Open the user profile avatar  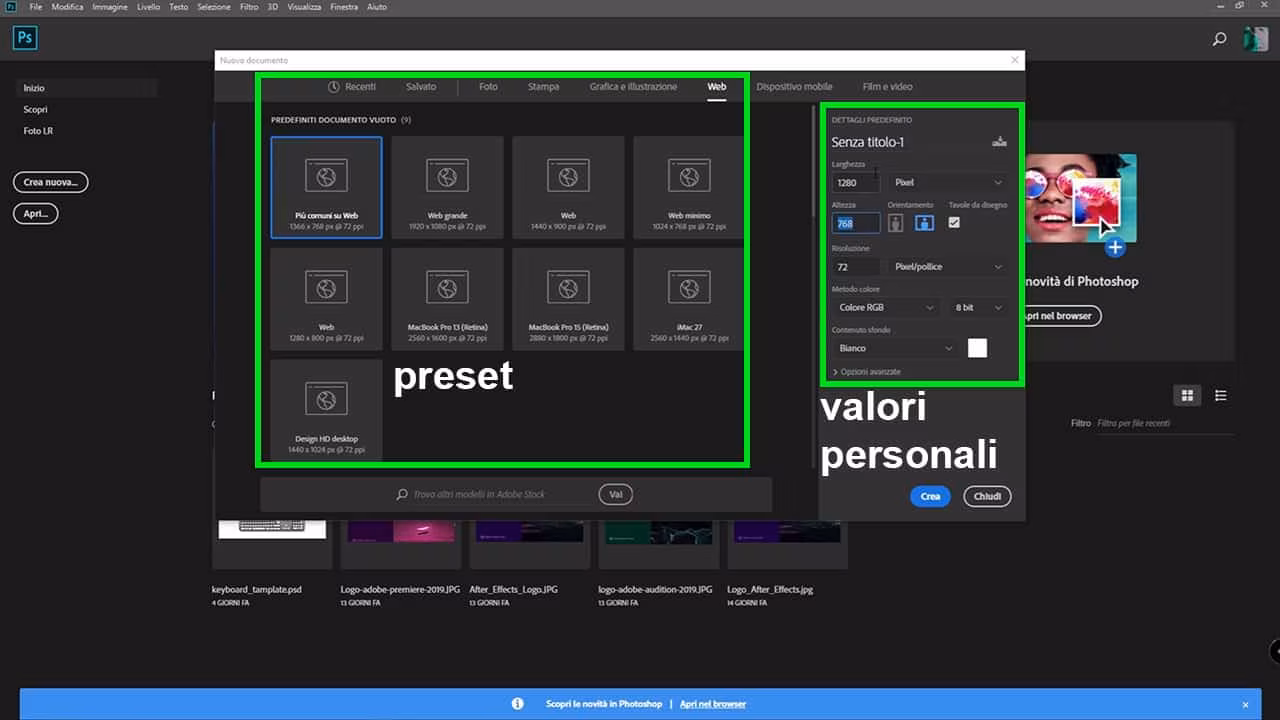click(1255, 39)
